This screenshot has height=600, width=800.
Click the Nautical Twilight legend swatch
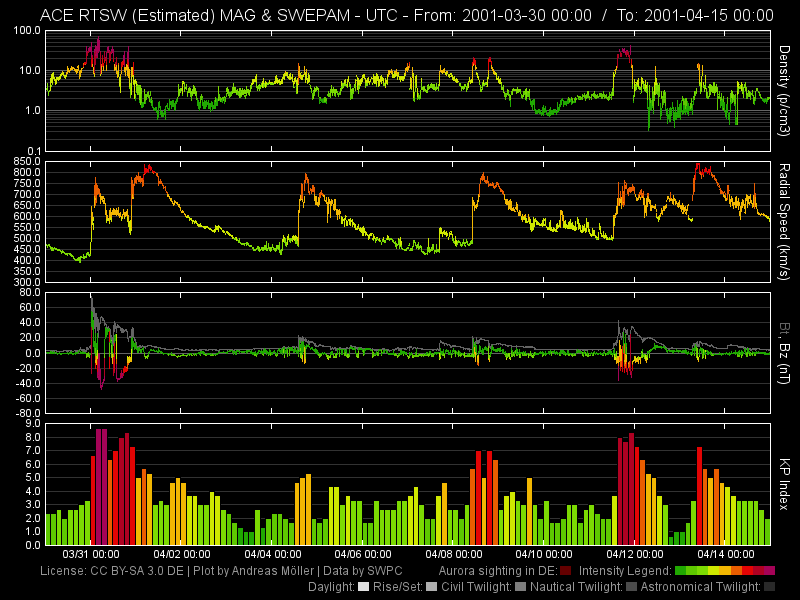[x=632, y=587]
